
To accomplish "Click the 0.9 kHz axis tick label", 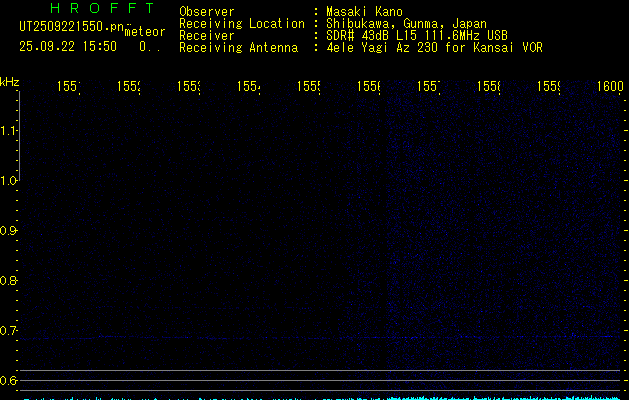I will coord(8,230).
